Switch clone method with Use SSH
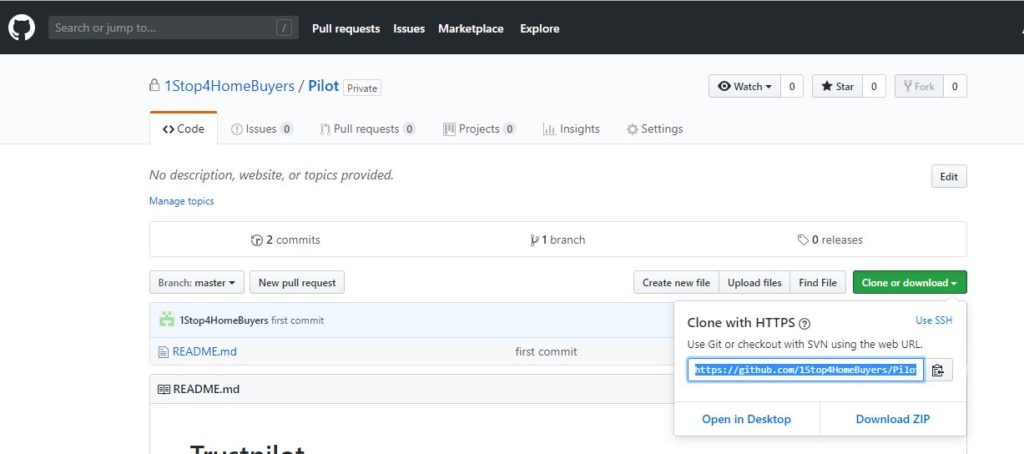This screenshot has width=1024, height=454. (934, 321)
